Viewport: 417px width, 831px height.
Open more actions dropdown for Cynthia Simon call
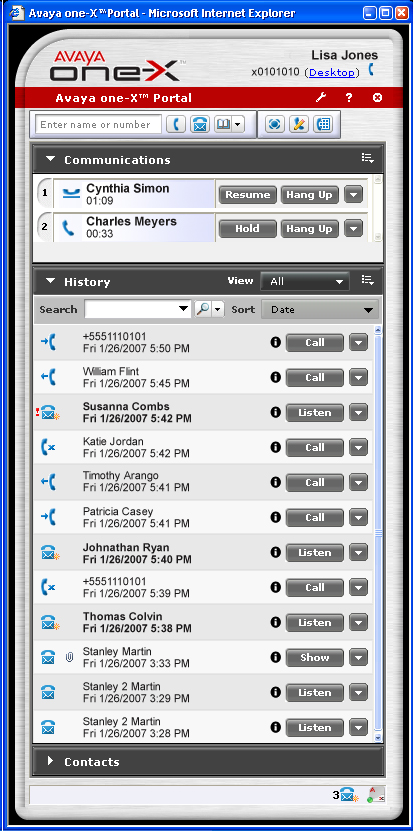click(x=353, y=195)
